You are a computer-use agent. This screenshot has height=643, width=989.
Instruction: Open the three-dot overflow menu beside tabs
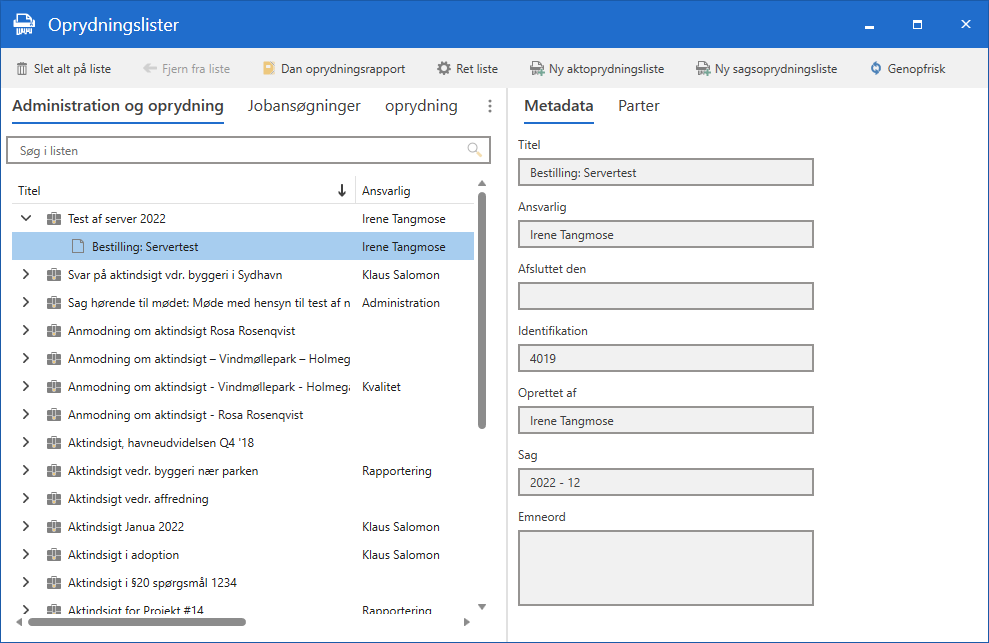489,106
